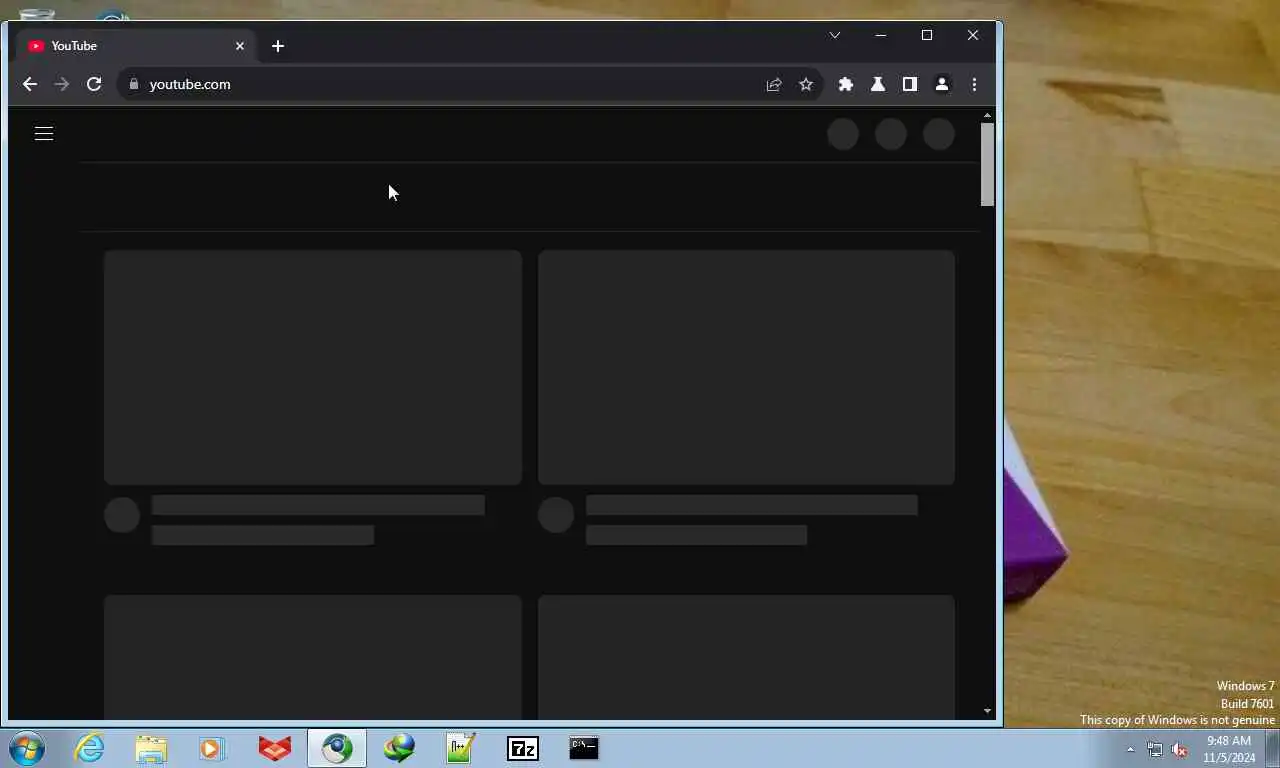Close the YouTube tab

tap(240, 46)
